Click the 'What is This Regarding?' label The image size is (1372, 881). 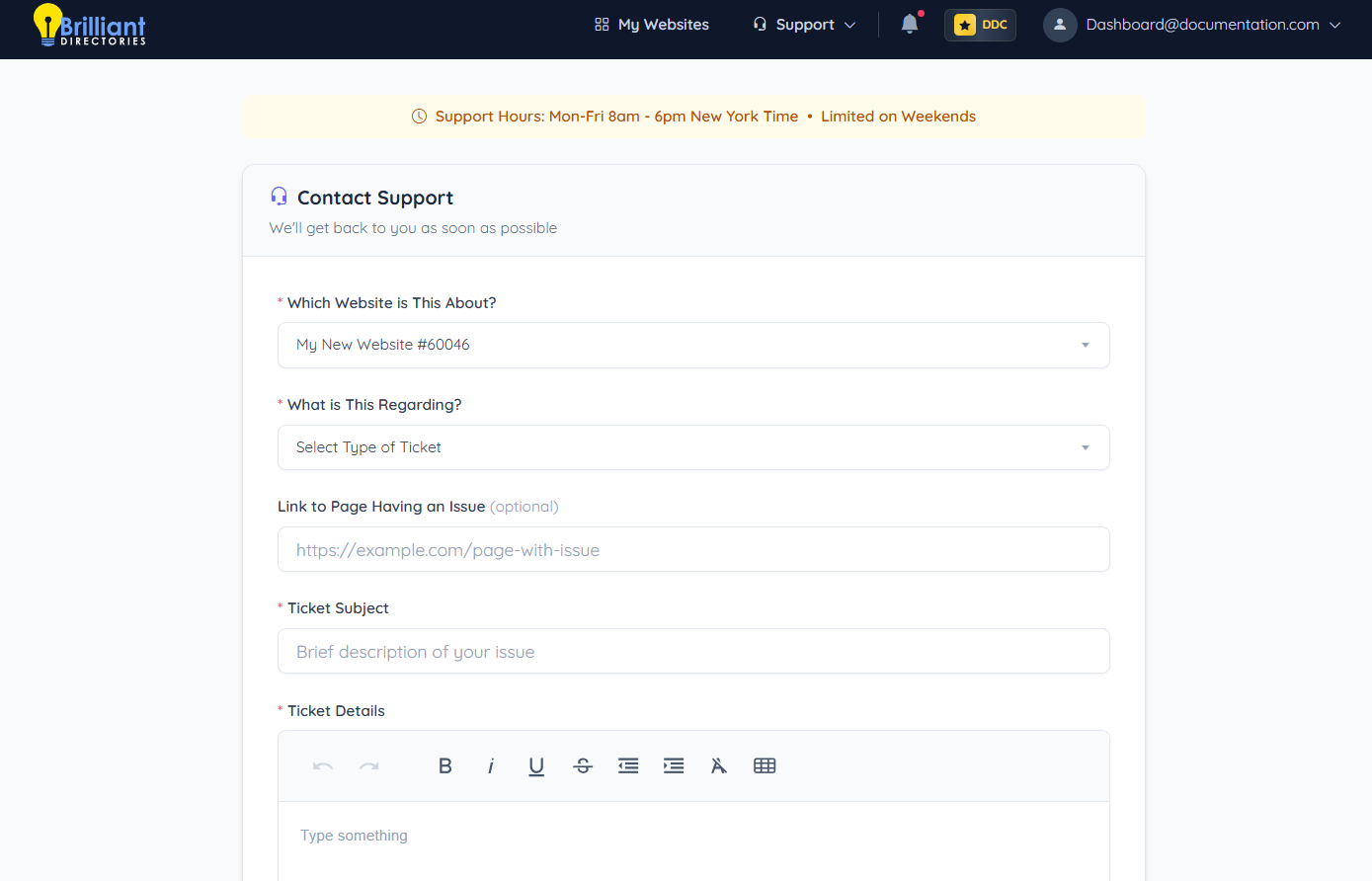[x=374, y=405]
